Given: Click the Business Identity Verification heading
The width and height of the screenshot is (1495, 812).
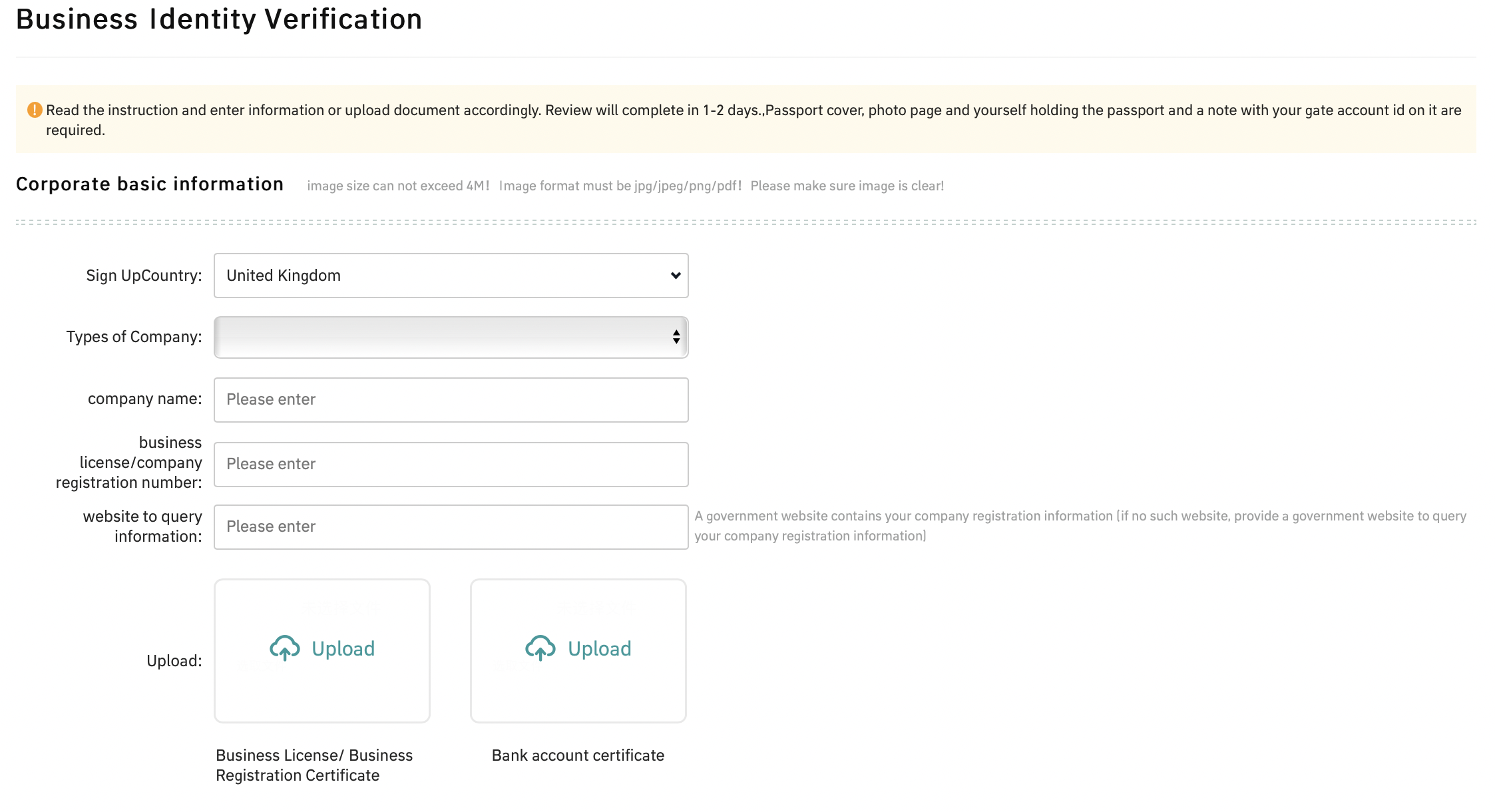Looking at the screenshot, I should pos(219,19).
